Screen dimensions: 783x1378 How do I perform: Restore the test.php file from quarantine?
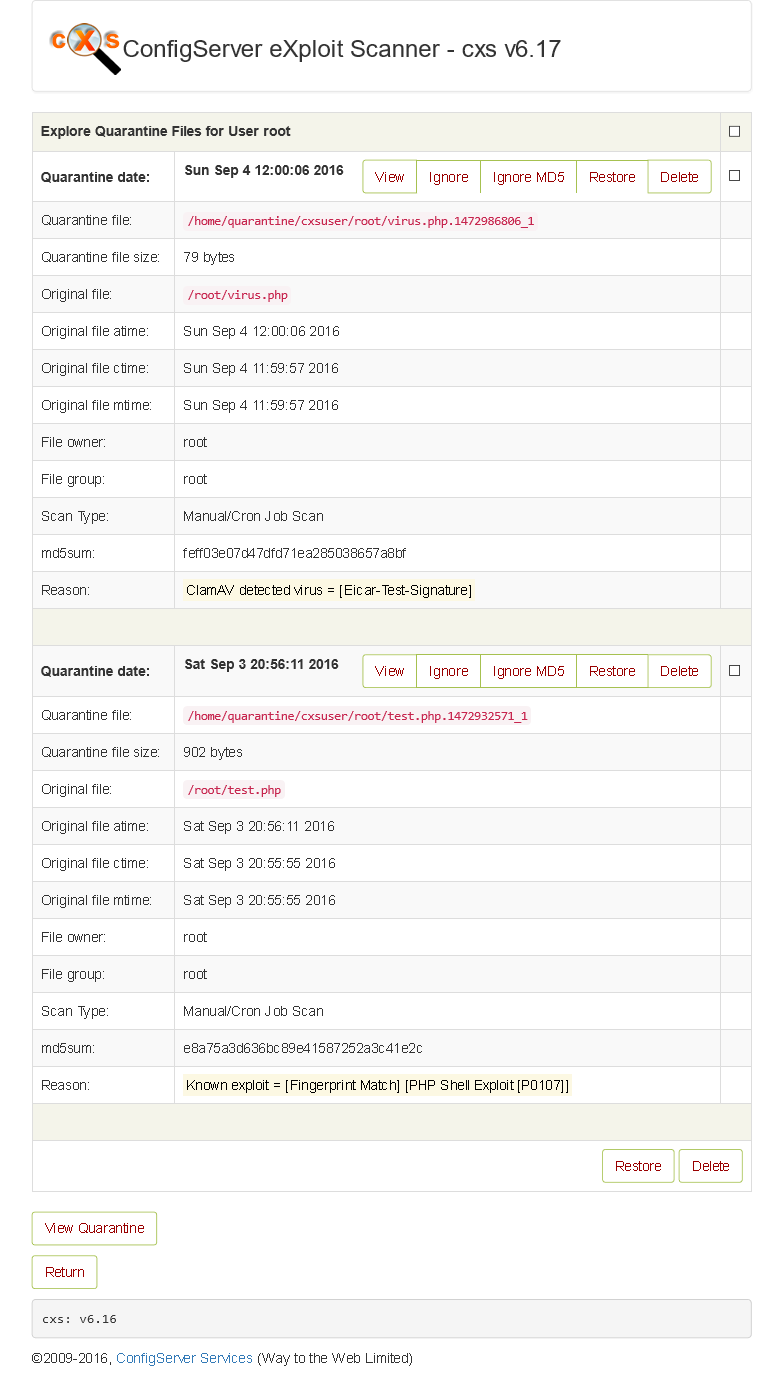click(x=612, y=671)
